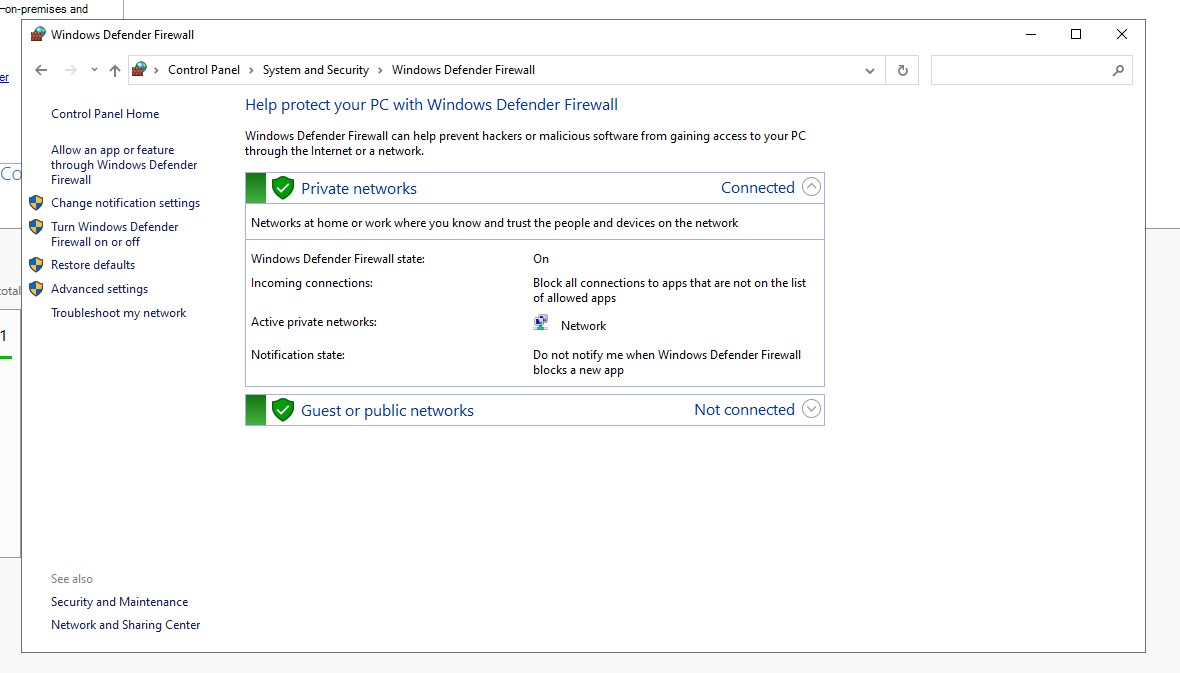Click 'Windows Defender Firewall state:' label
This screenshot has height=673, width=1180.
pos(338,259)
